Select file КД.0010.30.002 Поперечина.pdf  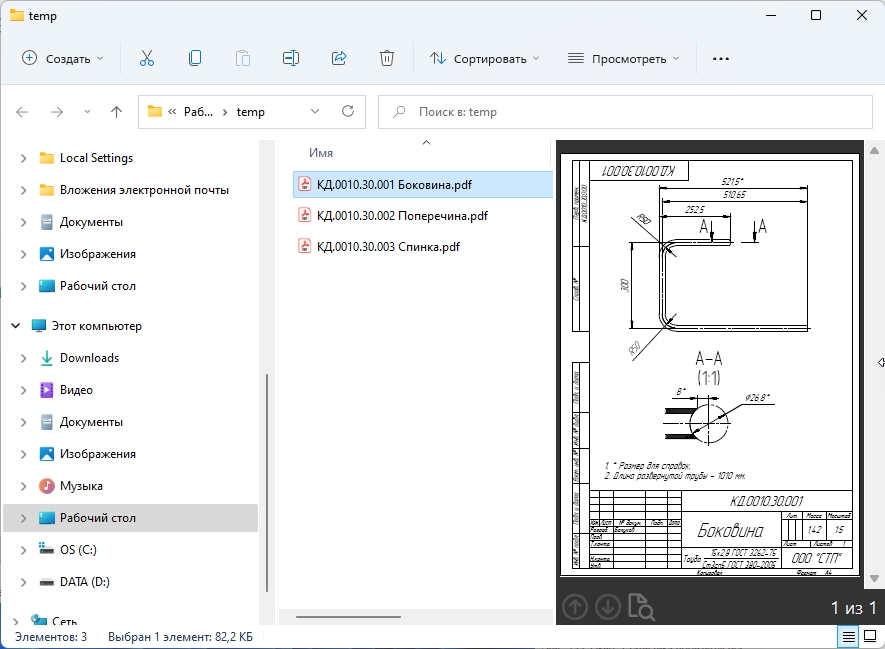(402, 216)
